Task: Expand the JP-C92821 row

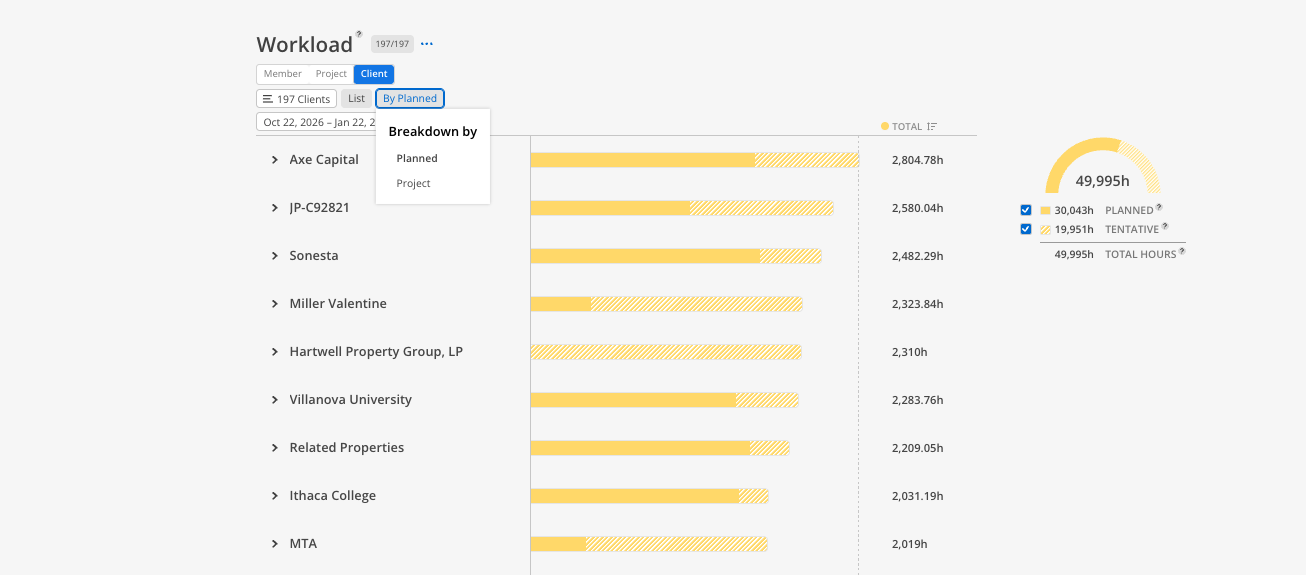Action: [275, 208]
